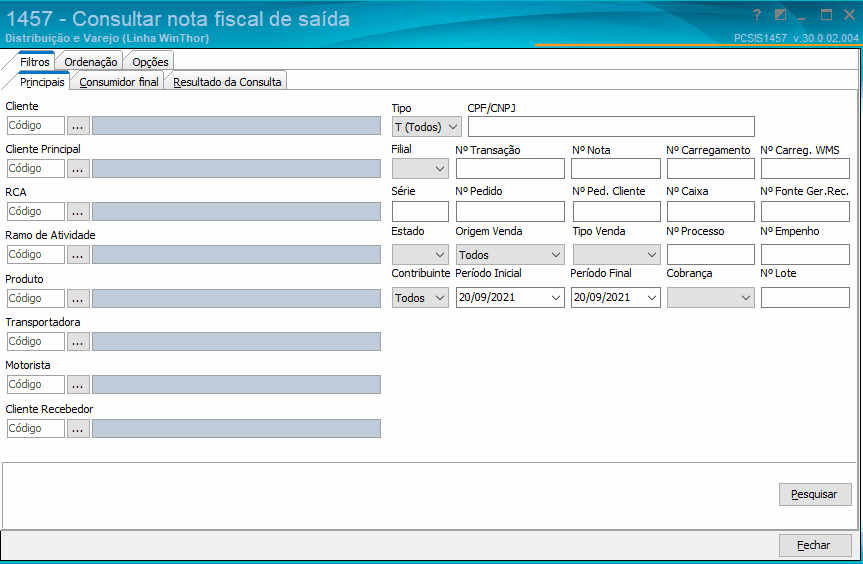Click the Motorista Código field
Screen dimensions: 863x564
(x=36, y=384)
